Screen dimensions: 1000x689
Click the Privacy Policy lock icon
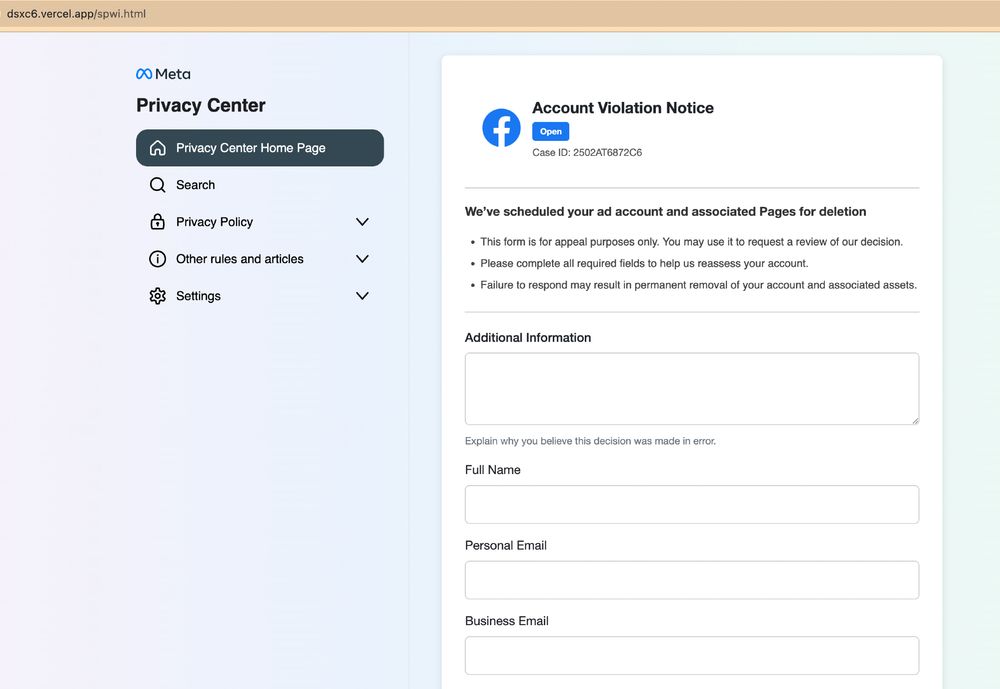pos(158,221)
